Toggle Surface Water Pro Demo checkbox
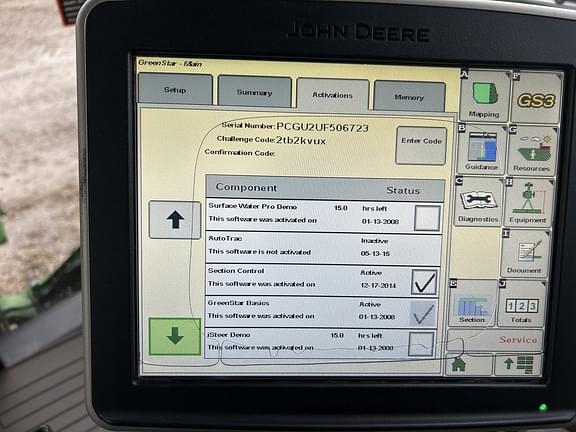The height and width of the screenshot is (432, 576). click(427, 218)
